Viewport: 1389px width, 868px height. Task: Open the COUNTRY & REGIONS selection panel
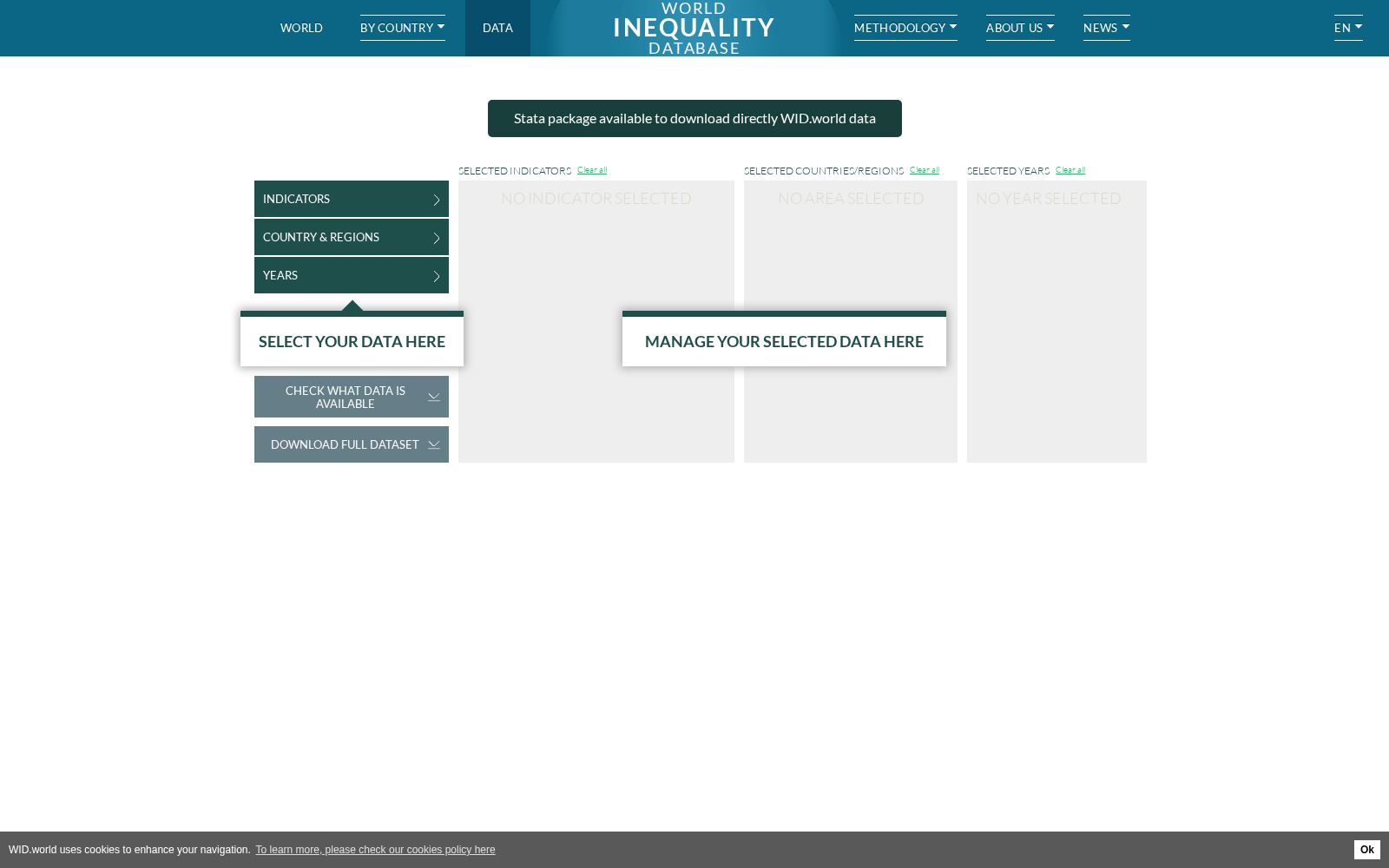pos(352,237)
